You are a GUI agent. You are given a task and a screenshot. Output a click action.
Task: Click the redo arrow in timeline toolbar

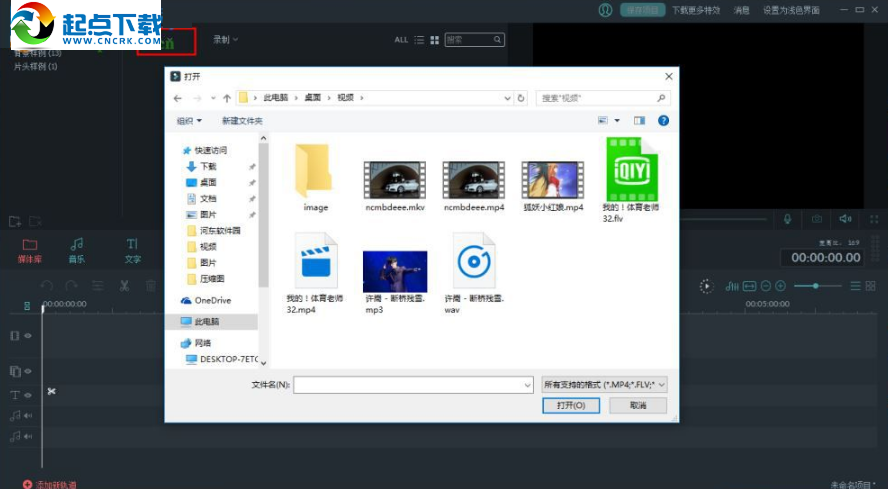(x=71, y=286)
